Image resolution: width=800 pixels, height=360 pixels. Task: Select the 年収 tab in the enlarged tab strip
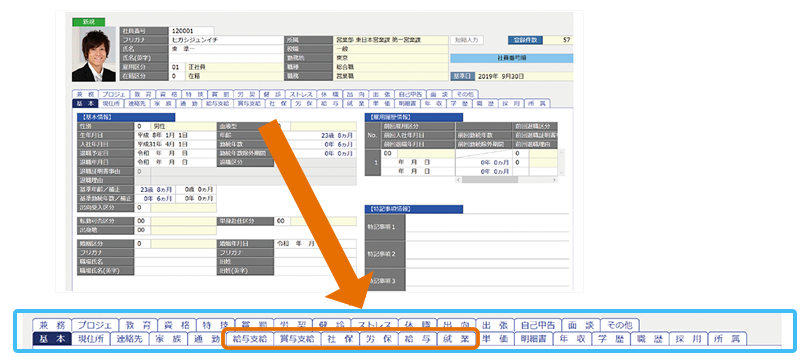[572, 339]
